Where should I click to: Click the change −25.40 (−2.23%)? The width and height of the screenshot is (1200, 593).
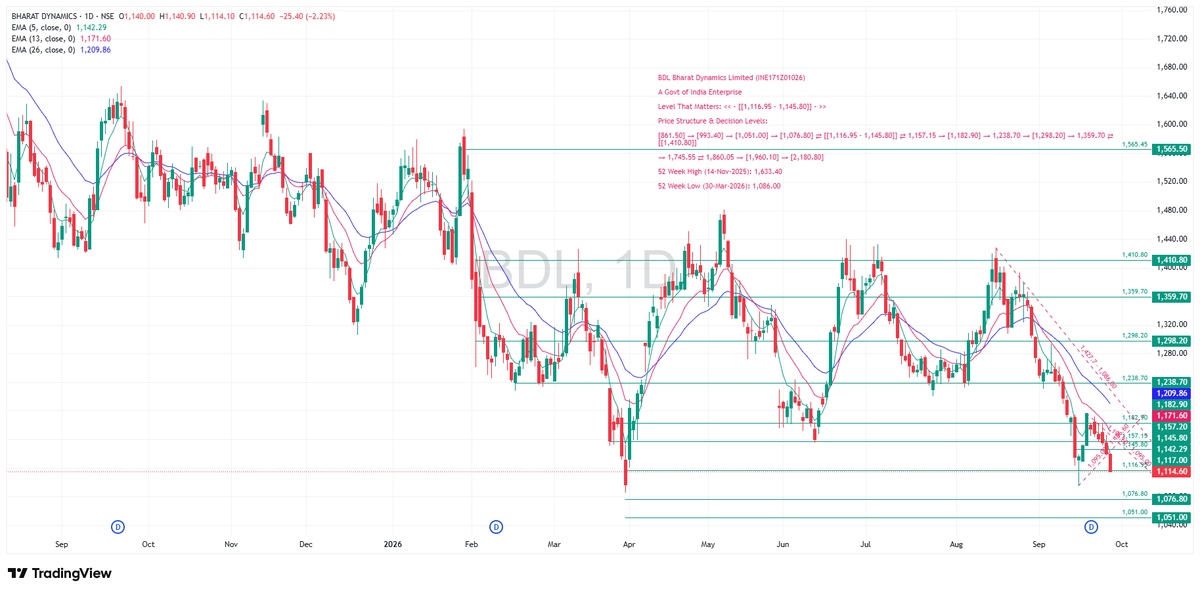click(308, 17)
